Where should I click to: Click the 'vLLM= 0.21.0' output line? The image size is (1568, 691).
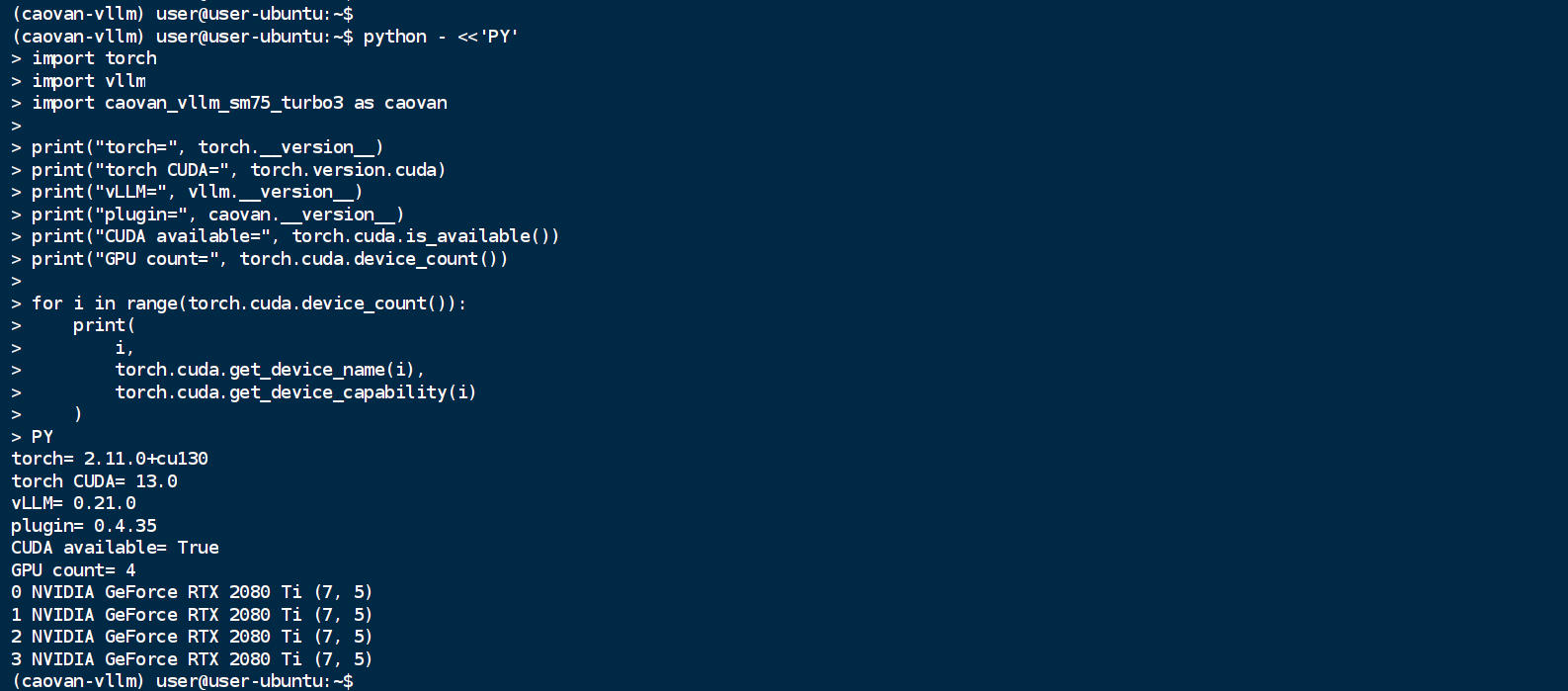pos(73,503)
